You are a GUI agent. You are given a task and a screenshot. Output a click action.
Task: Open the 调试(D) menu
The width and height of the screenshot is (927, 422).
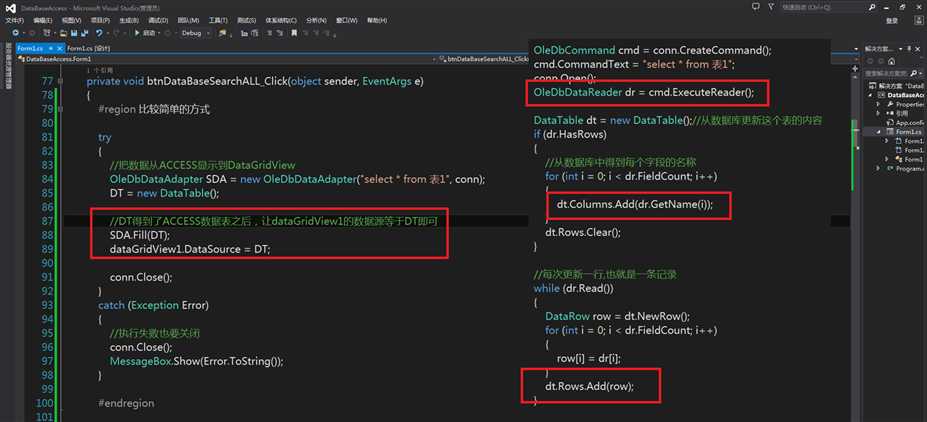pos(158,20)
